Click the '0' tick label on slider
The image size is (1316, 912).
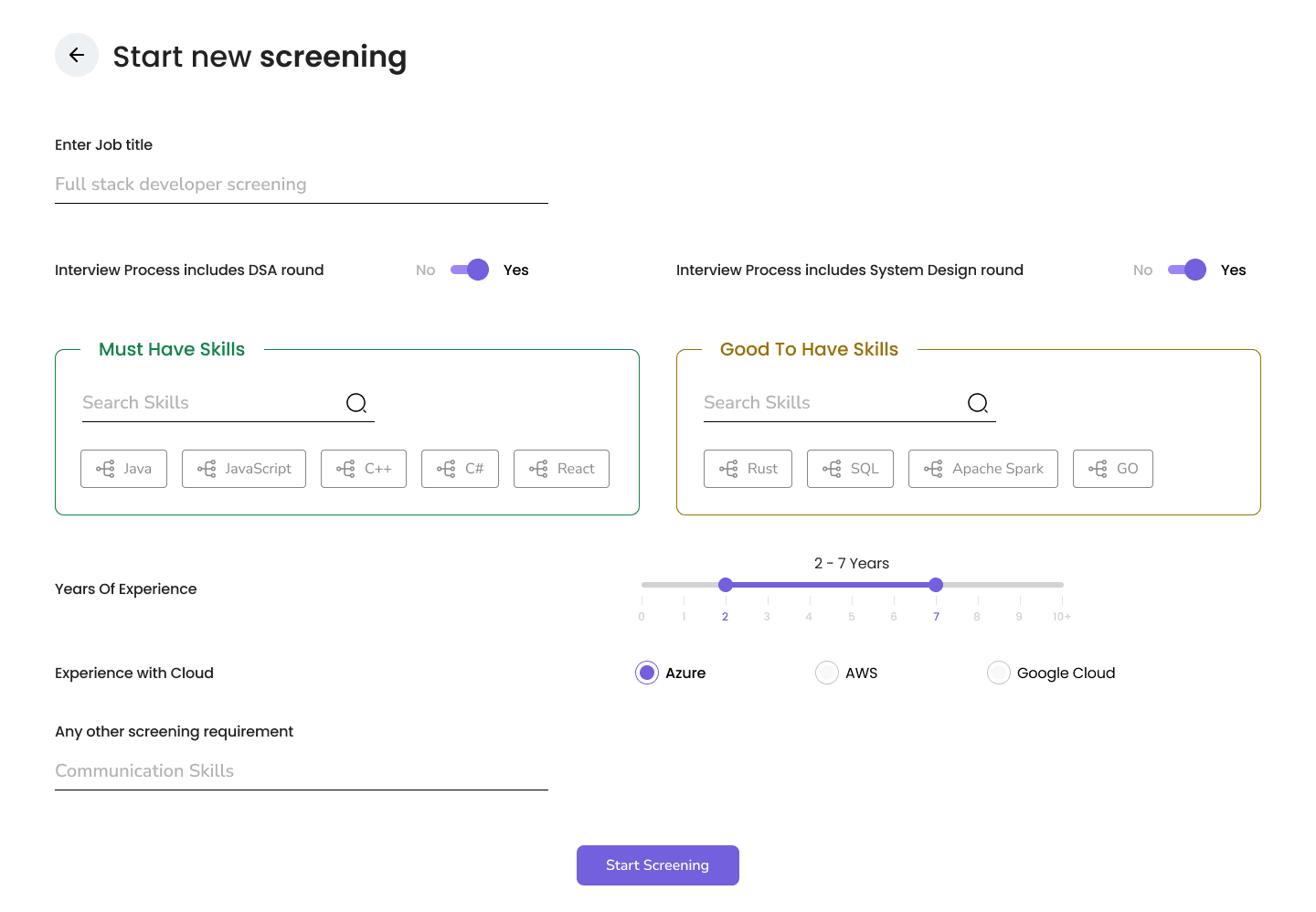click(642, 617)
